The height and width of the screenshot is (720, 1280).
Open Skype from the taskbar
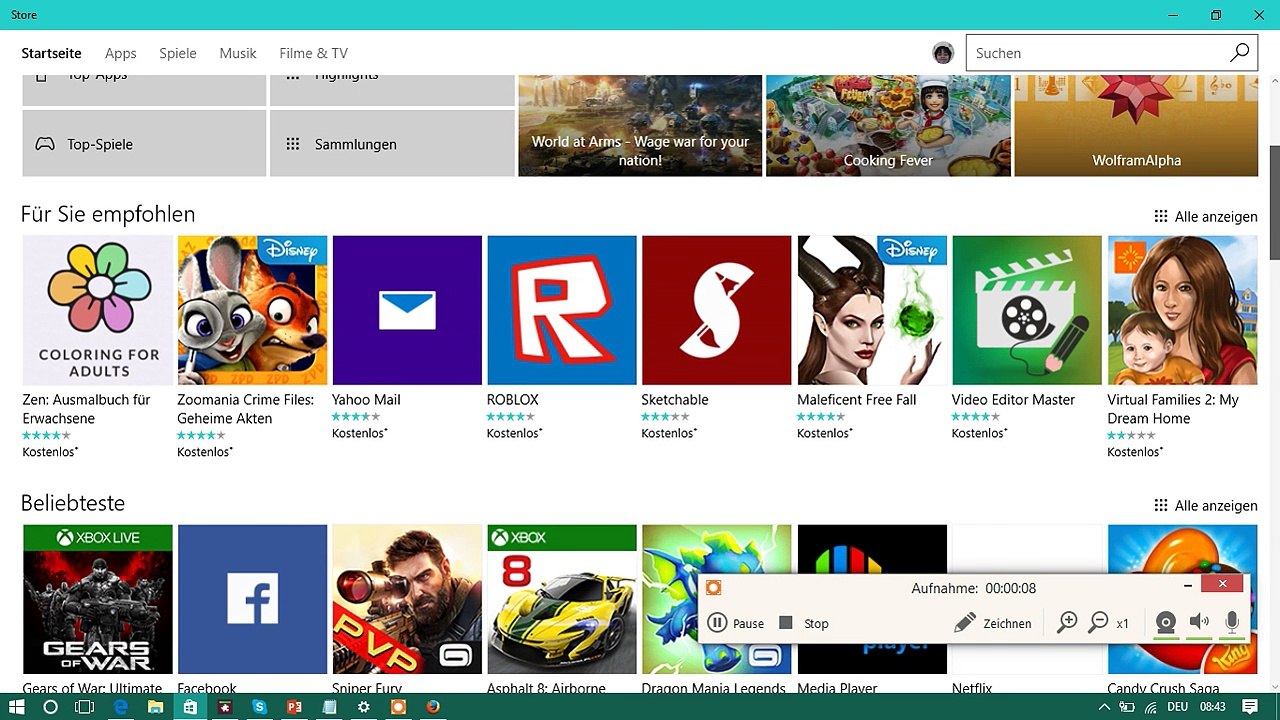tap(259, 706)
